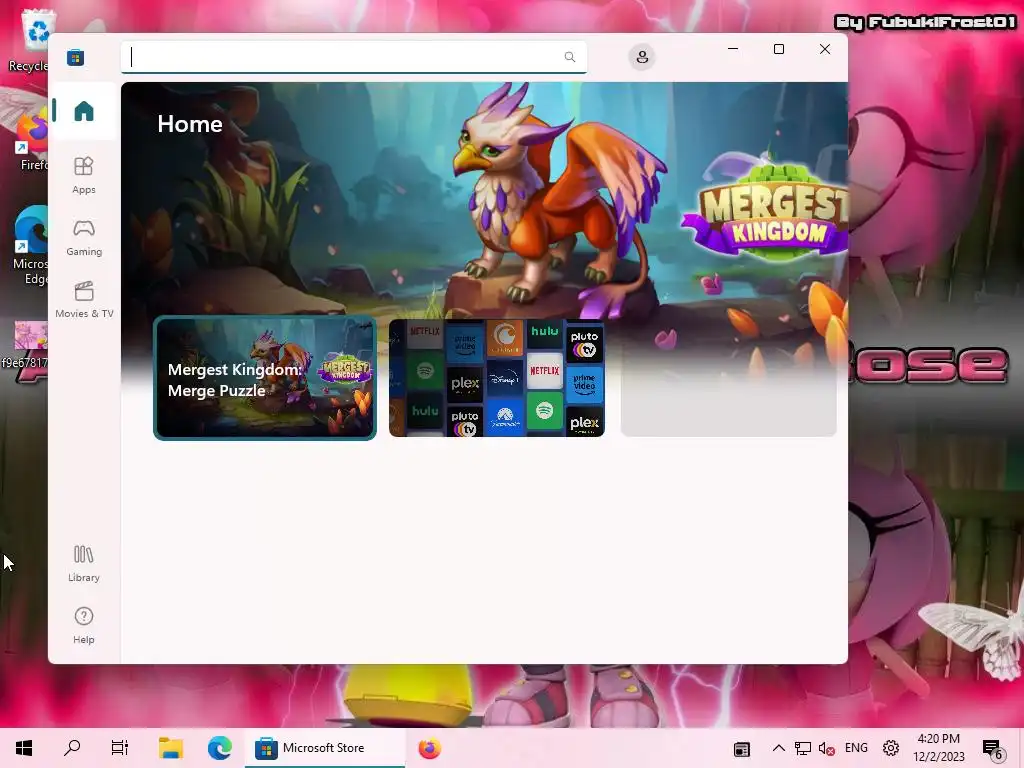This screenshot has height=768, width=1024.
Task: Switch ENG input language indicator
Action: (x=856, y=748)
